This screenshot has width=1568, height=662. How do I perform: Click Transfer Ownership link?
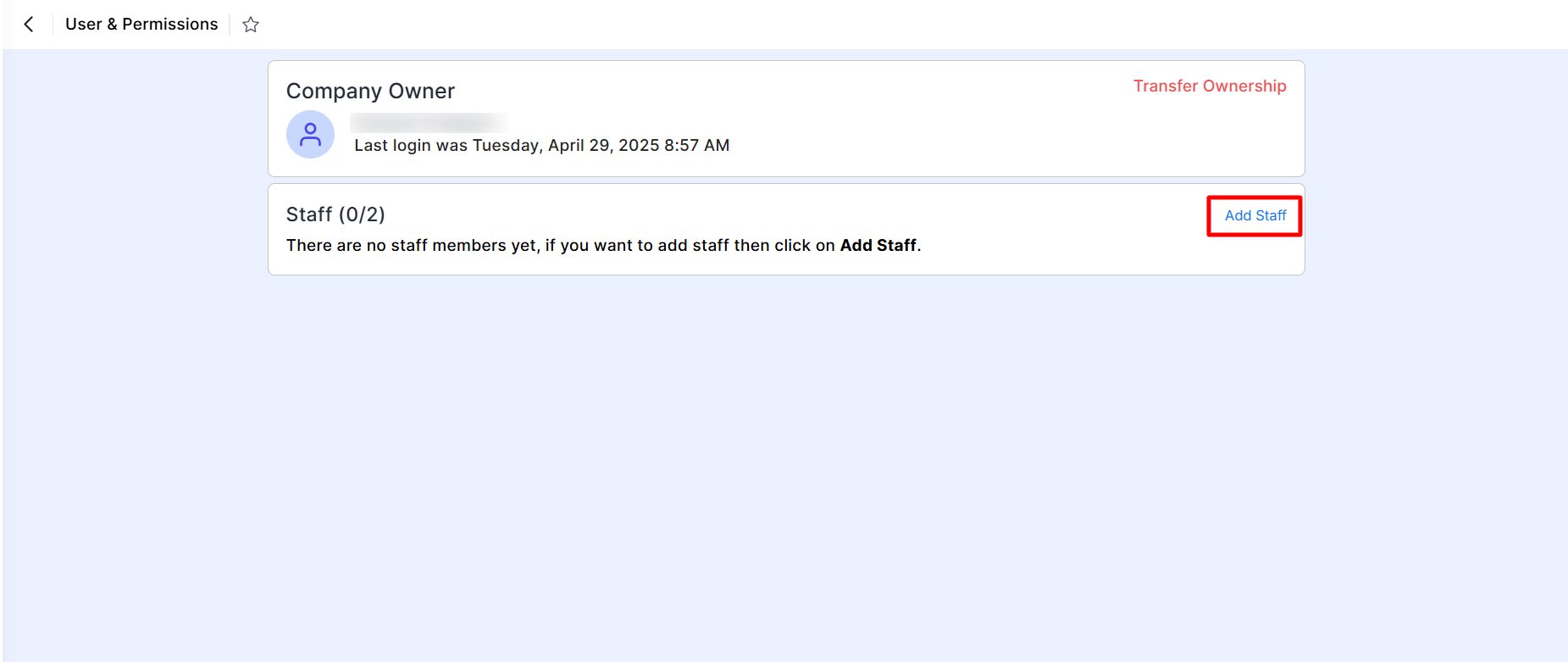coord(1210,86)
